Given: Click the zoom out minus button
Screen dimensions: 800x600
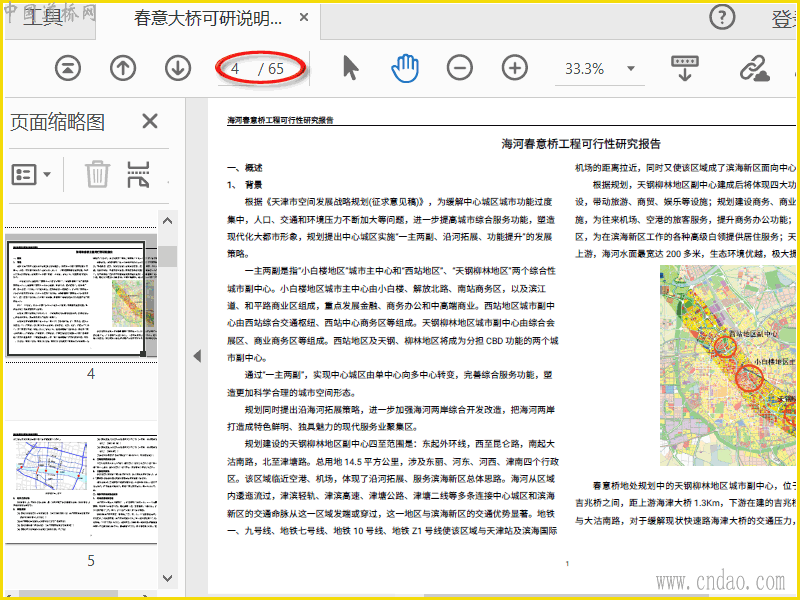Looking at the screenshot, I should click(x=459, y=68).
